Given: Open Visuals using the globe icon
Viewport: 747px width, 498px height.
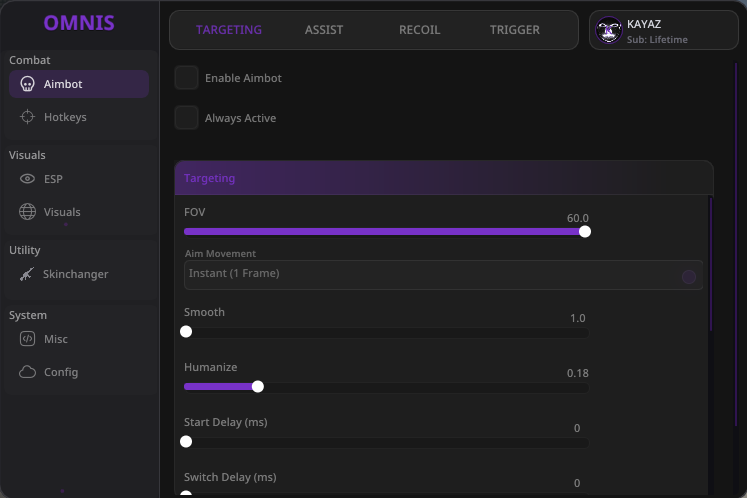Looking at the screenshot, I should [x=27, y=212].
